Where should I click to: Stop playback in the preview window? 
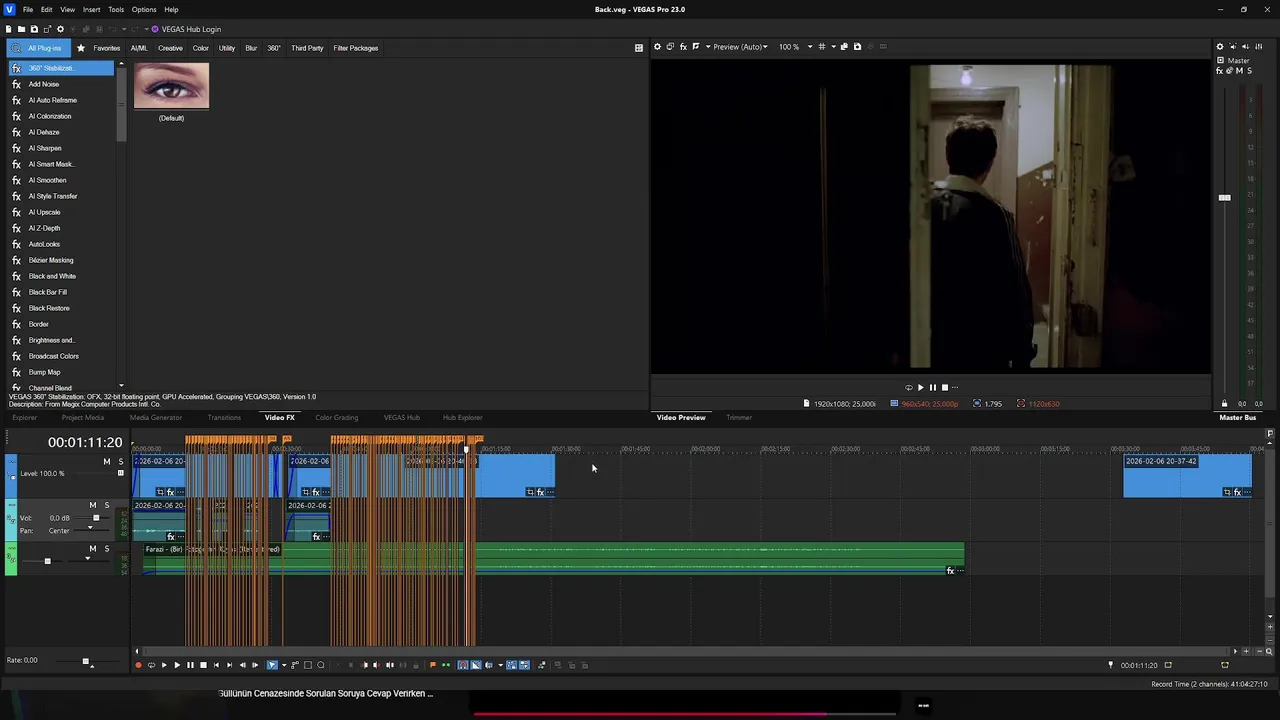[x=945, y=387]
